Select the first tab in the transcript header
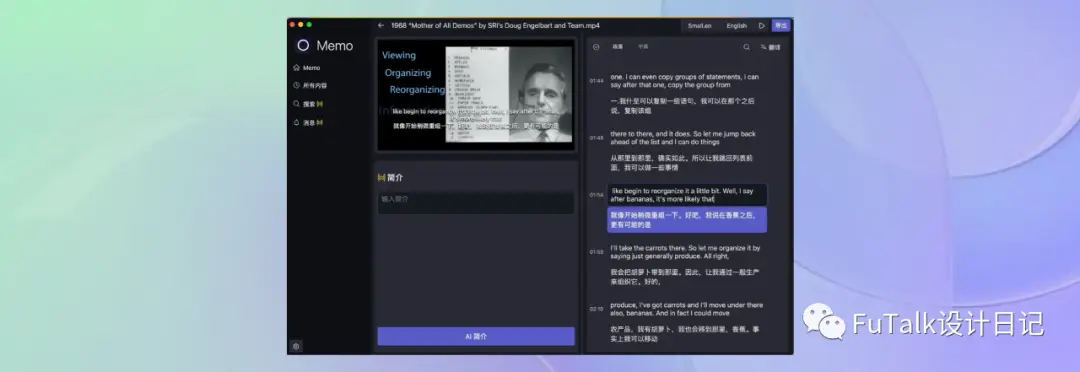 (x=618, y=47)
